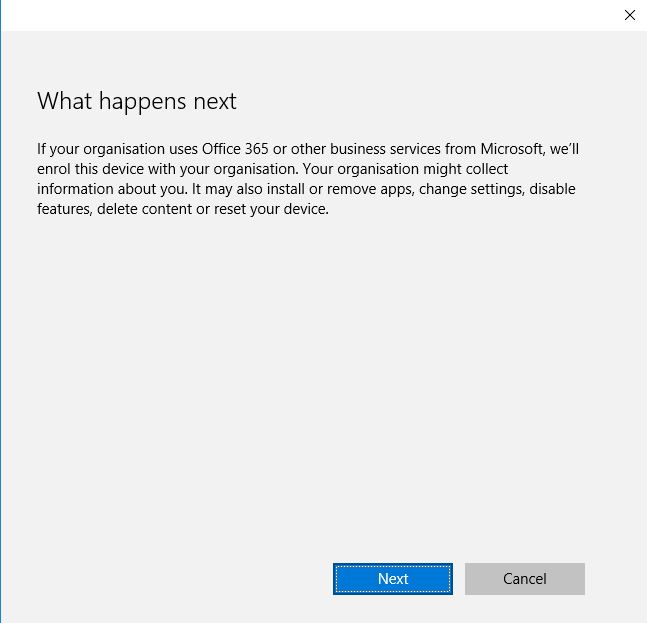Click the word "Microsoft" in the text
This screenshot has height=623, width=647.
(x=506, y=149)
